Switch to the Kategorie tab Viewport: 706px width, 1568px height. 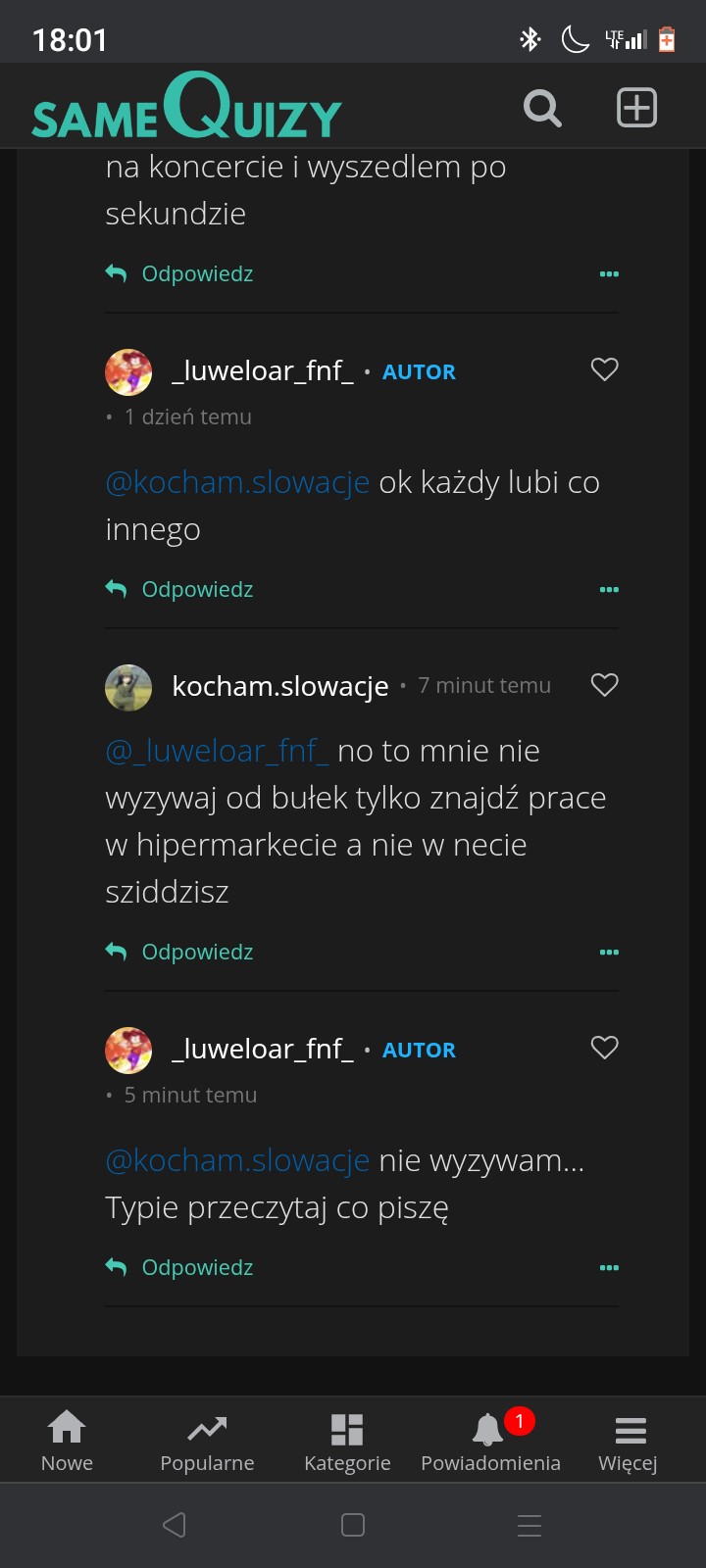(x=347, y=1443)
